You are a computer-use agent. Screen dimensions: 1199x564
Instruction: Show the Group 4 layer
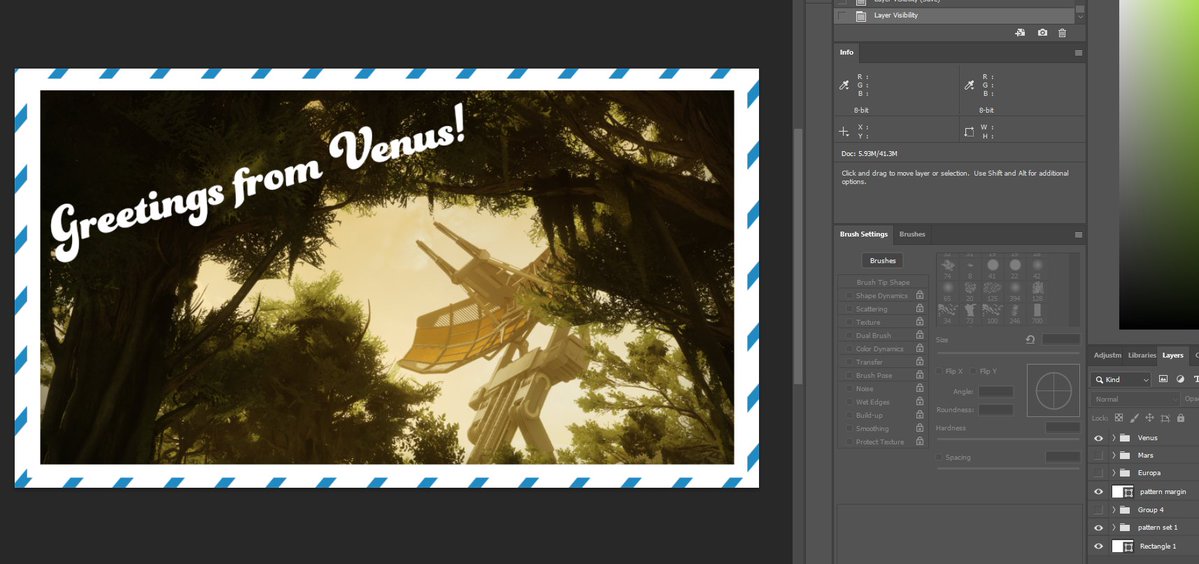coord(1099,510)
